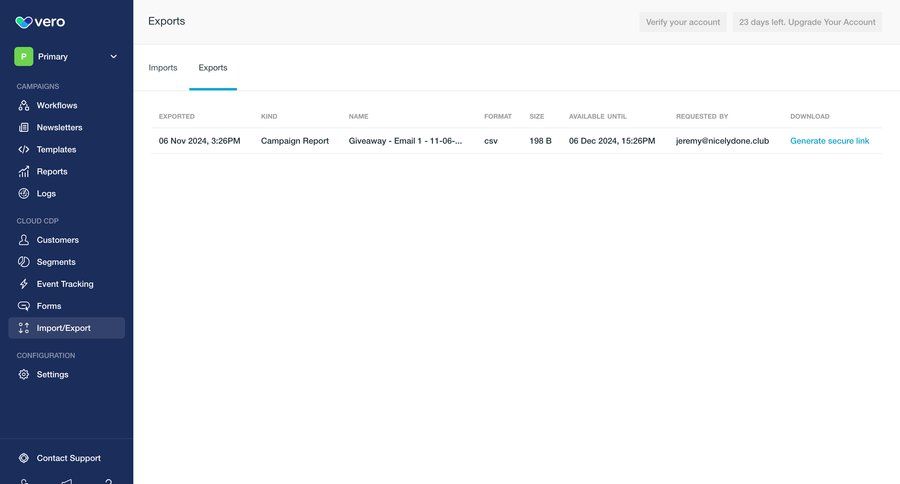This screenshot has width=900, height=484.
Task: Click the CAMPAIGNS section label
Action: tap(37, 87)
